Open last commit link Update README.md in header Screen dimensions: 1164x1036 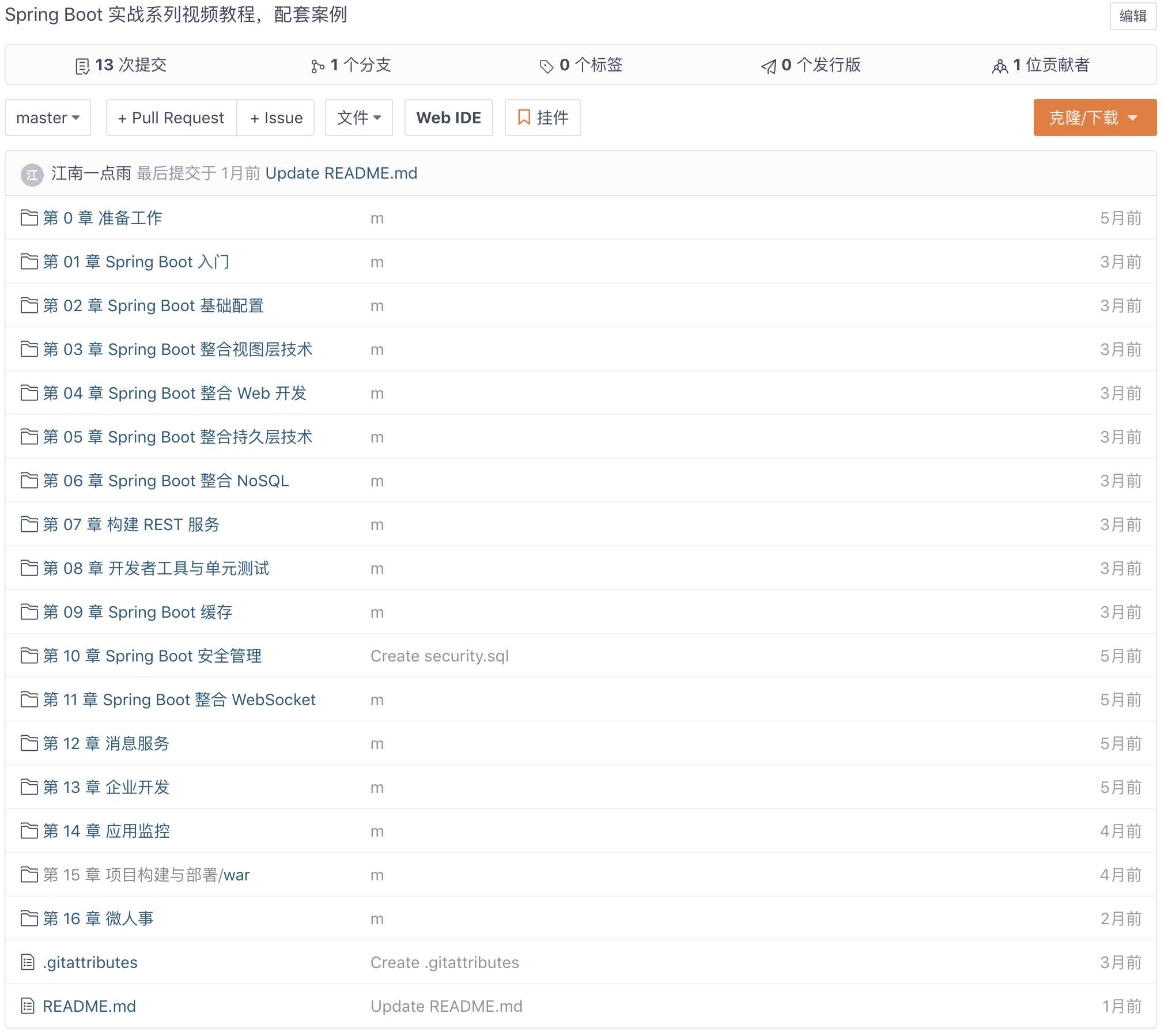(341, 173)
